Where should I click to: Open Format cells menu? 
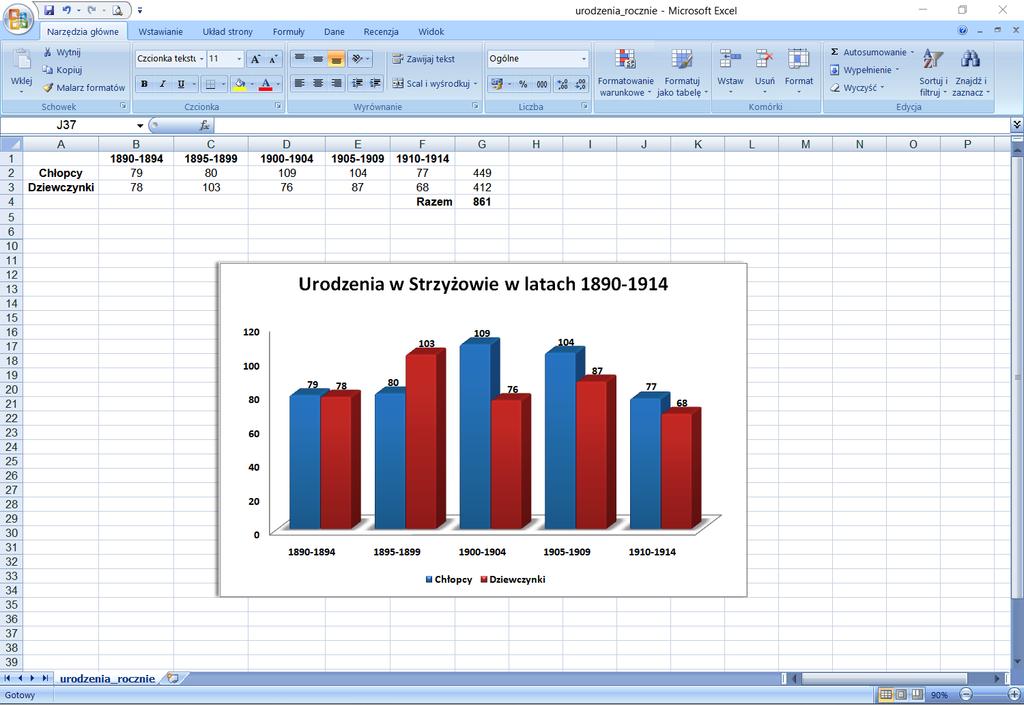(799, 70)
